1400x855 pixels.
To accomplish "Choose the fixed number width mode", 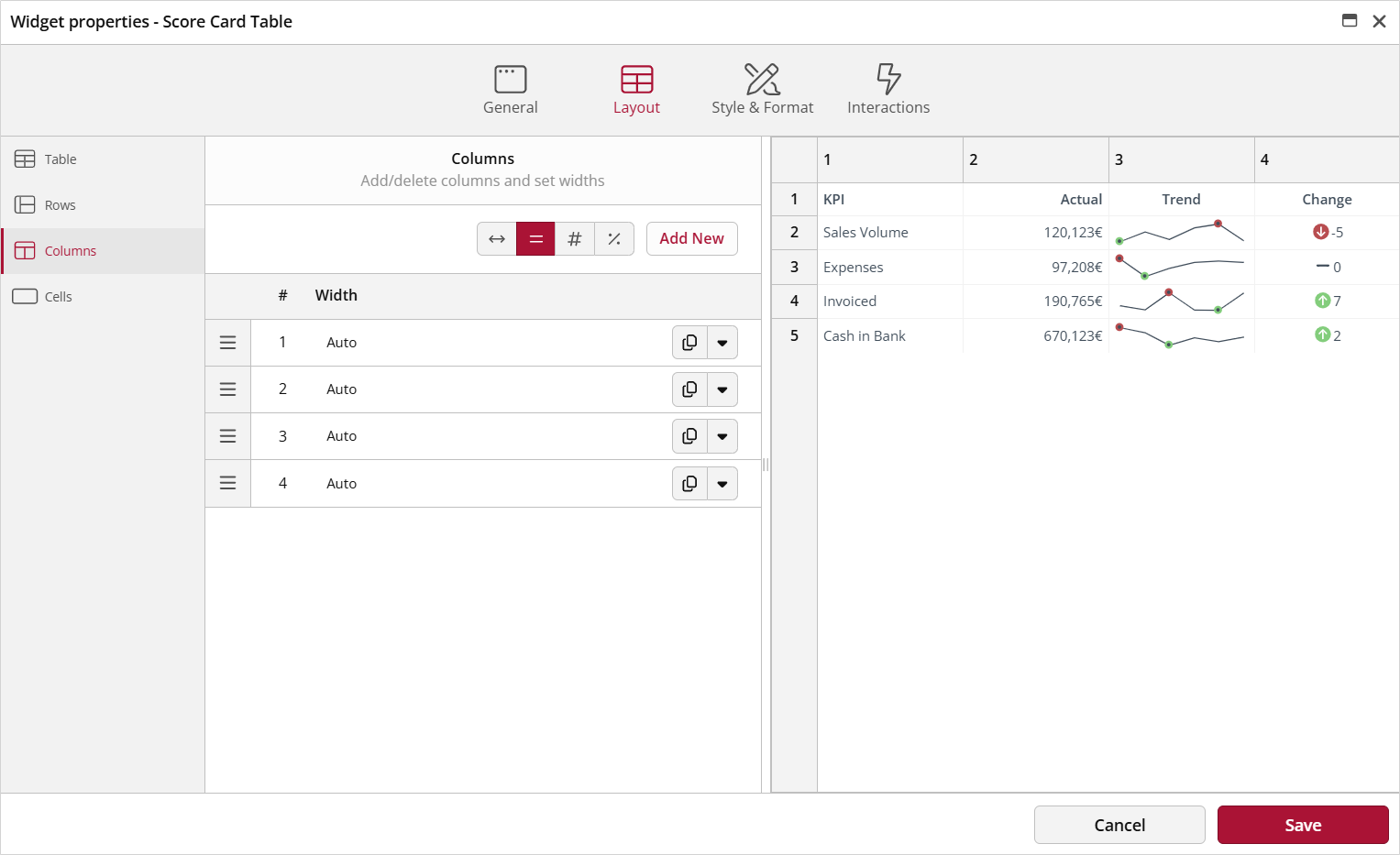I will [x=575, y=239].
